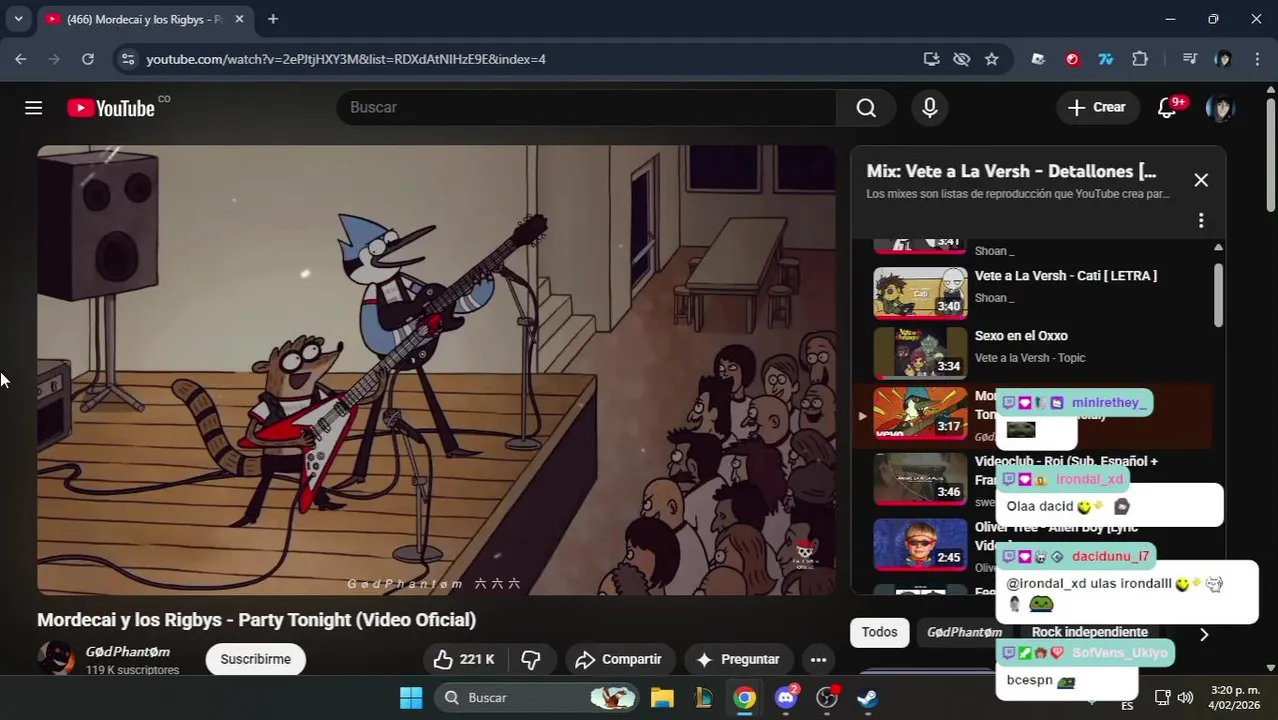Select the GødPhantøm filter chip
This screenshot has height=720, width=1278.
(964, 632)
